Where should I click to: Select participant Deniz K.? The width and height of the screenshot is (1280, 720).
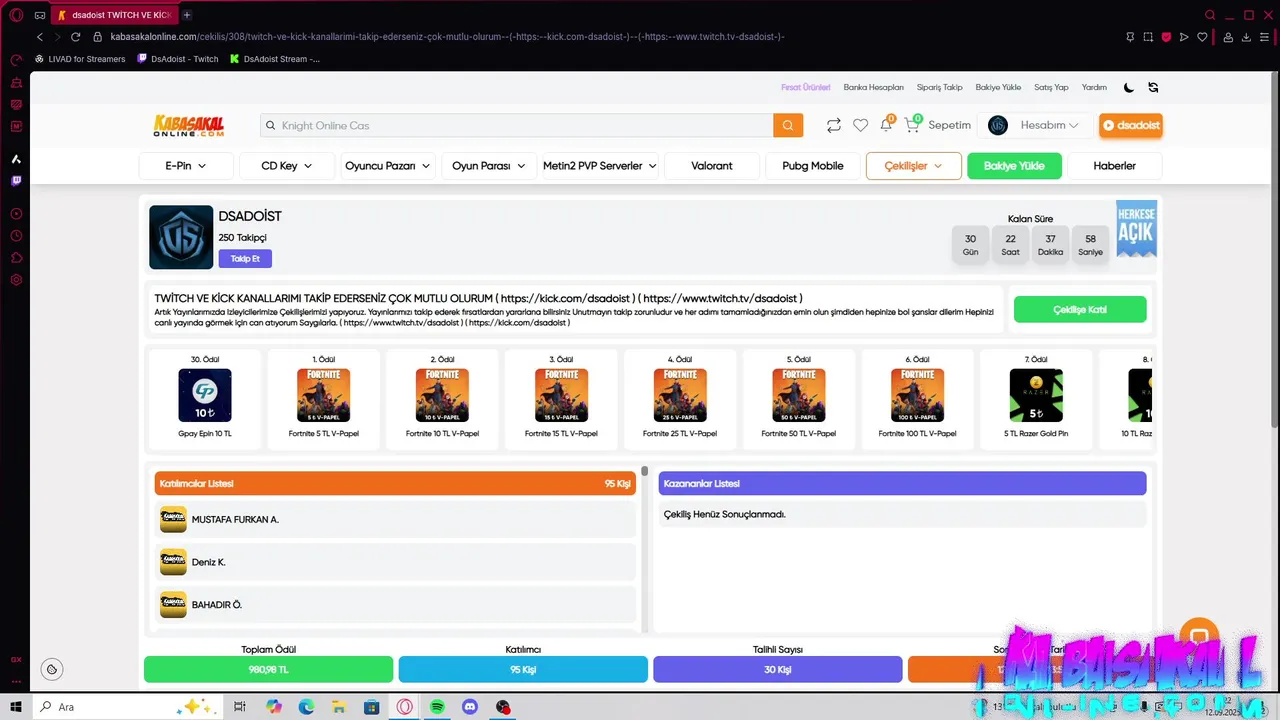coord(395,562)
